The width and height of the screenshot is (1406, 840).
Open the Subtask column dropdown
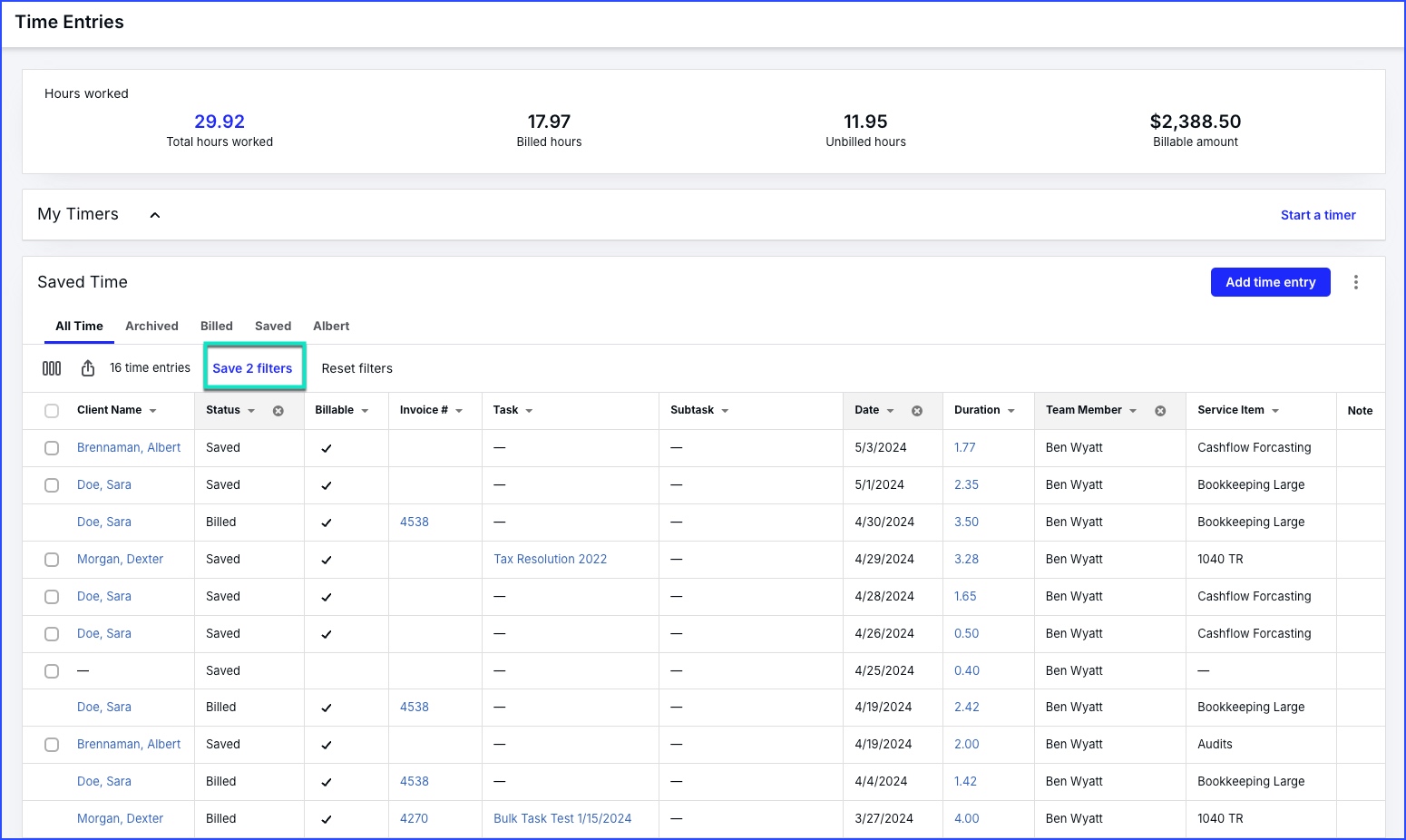725,411
